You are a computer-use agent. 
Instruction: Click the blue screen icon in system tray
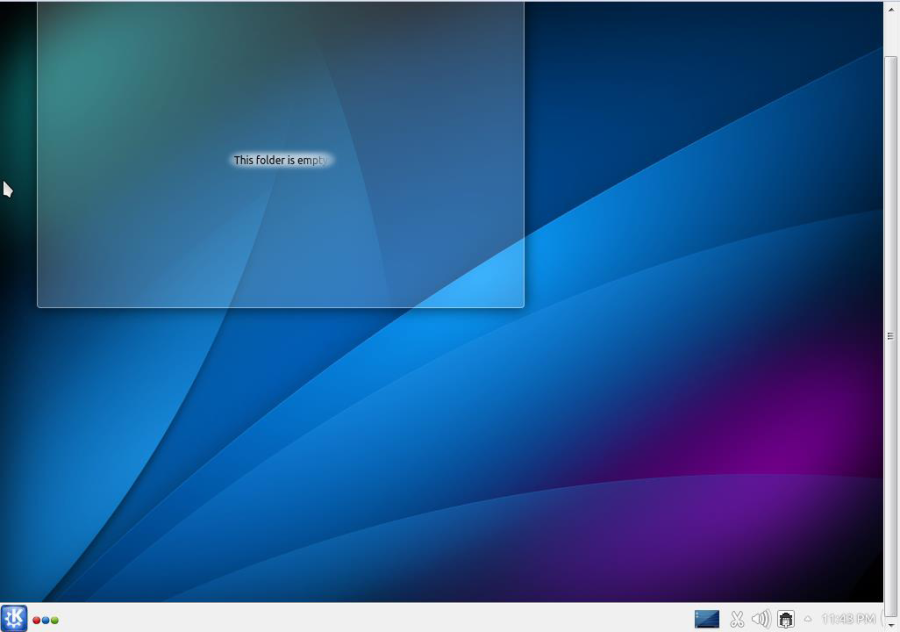pos(707,619)
